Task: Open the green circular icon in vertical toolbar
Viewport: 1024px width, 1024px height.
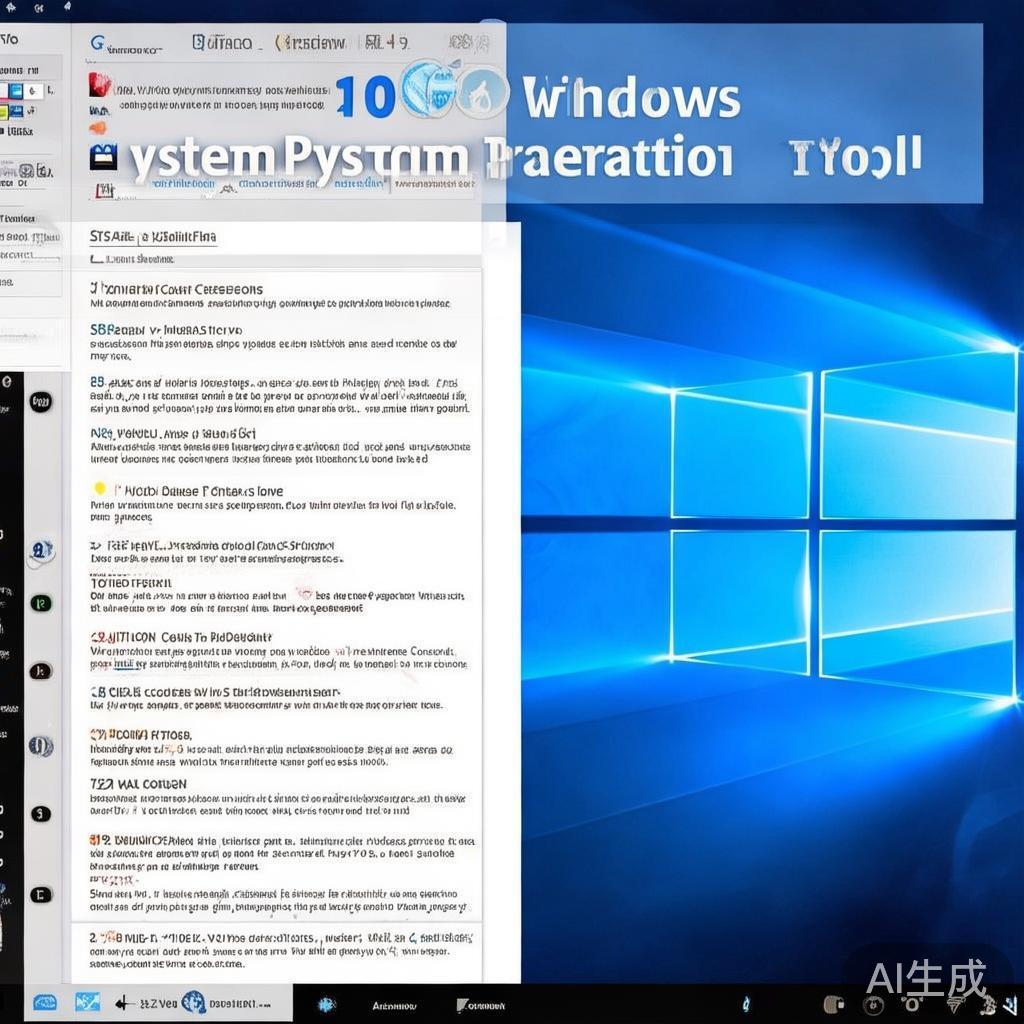Action: [x=40, y=600]
